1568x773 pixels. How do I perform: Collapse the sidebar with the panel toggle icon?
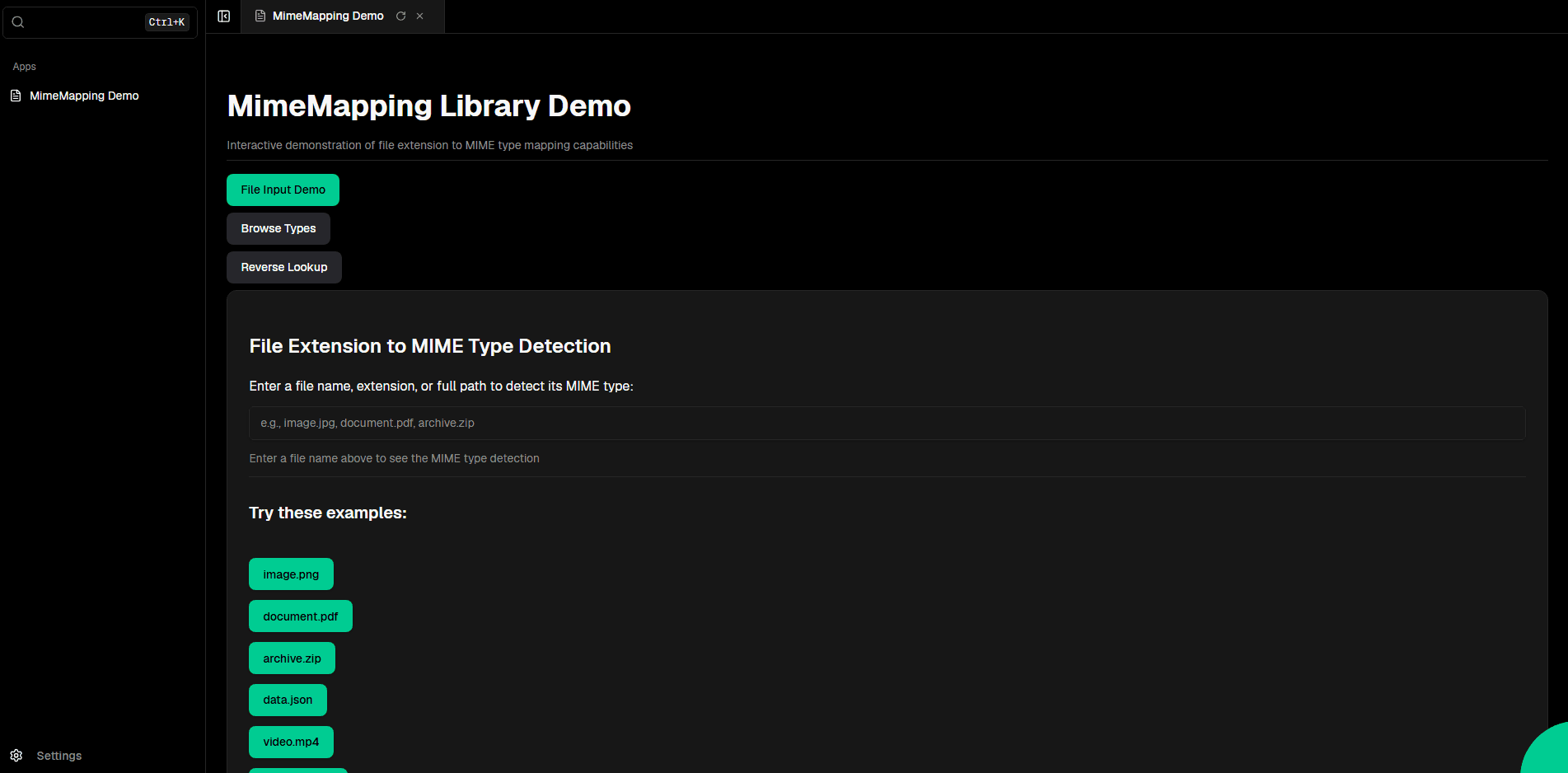click(x=223, y=16)
